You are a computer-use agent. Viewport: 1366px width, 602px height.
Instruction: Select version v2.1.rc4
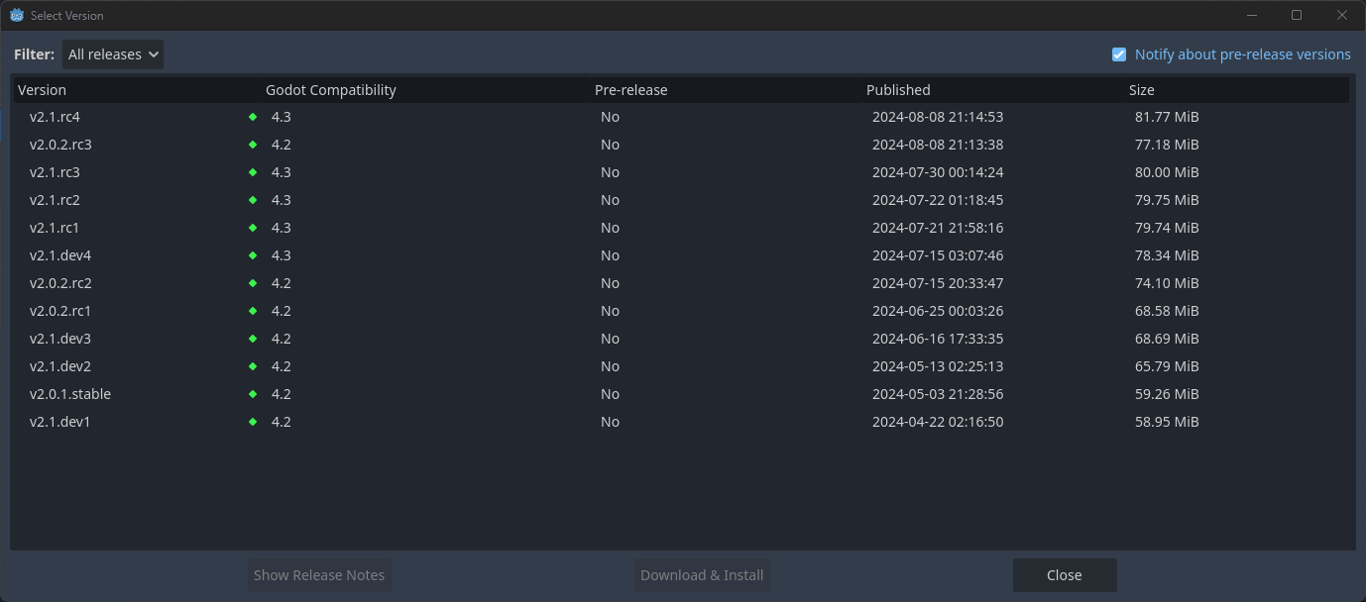(x=55, y=117)
